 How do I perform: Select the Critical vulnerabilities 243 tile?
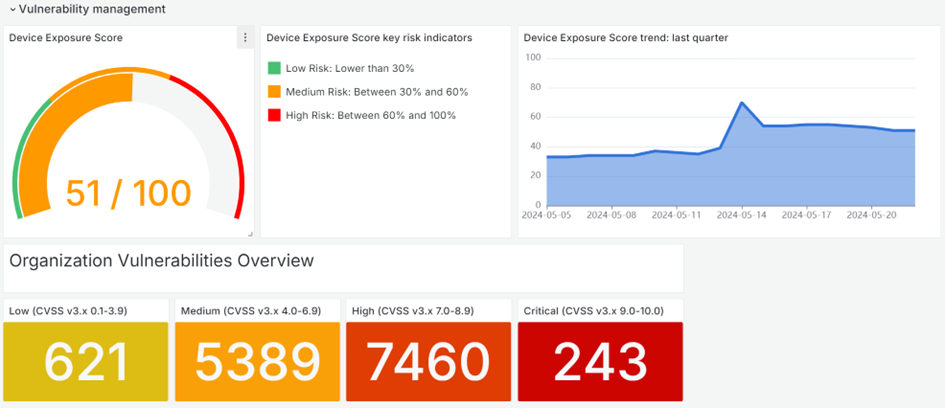point(598,362)
